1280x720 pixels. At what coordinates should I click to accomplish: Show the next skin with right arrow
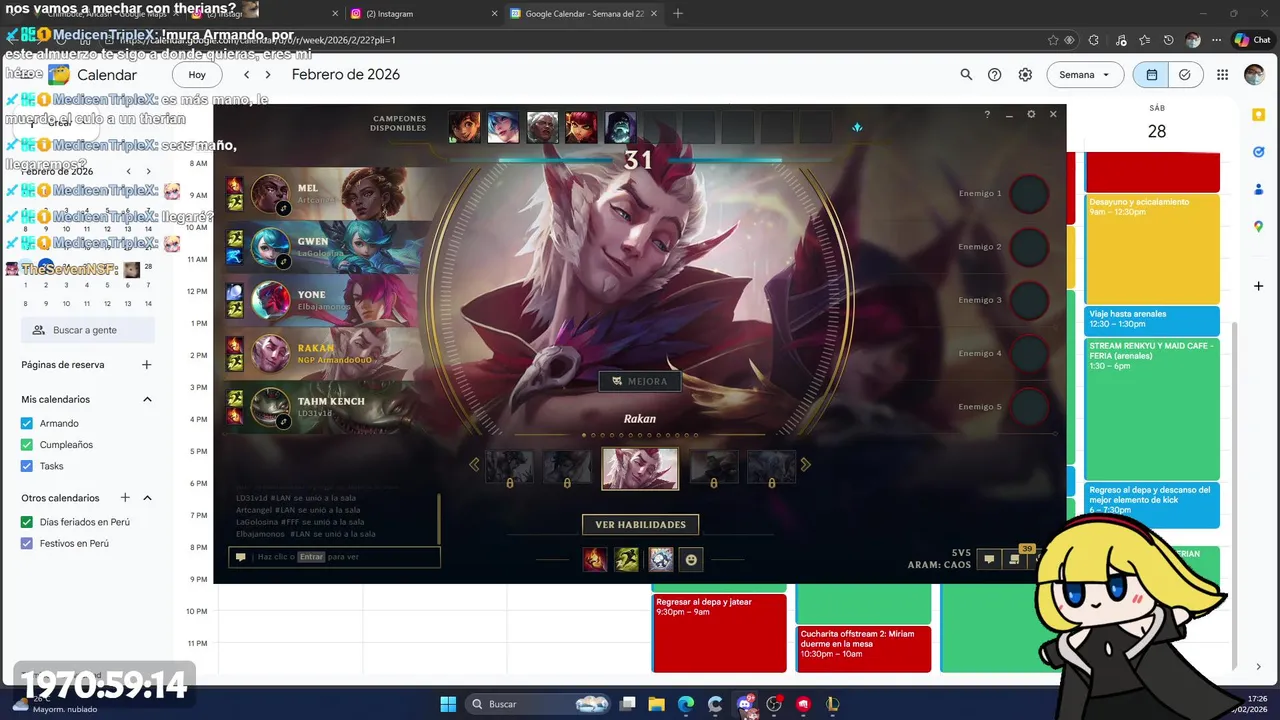click(x=806, y=464)
